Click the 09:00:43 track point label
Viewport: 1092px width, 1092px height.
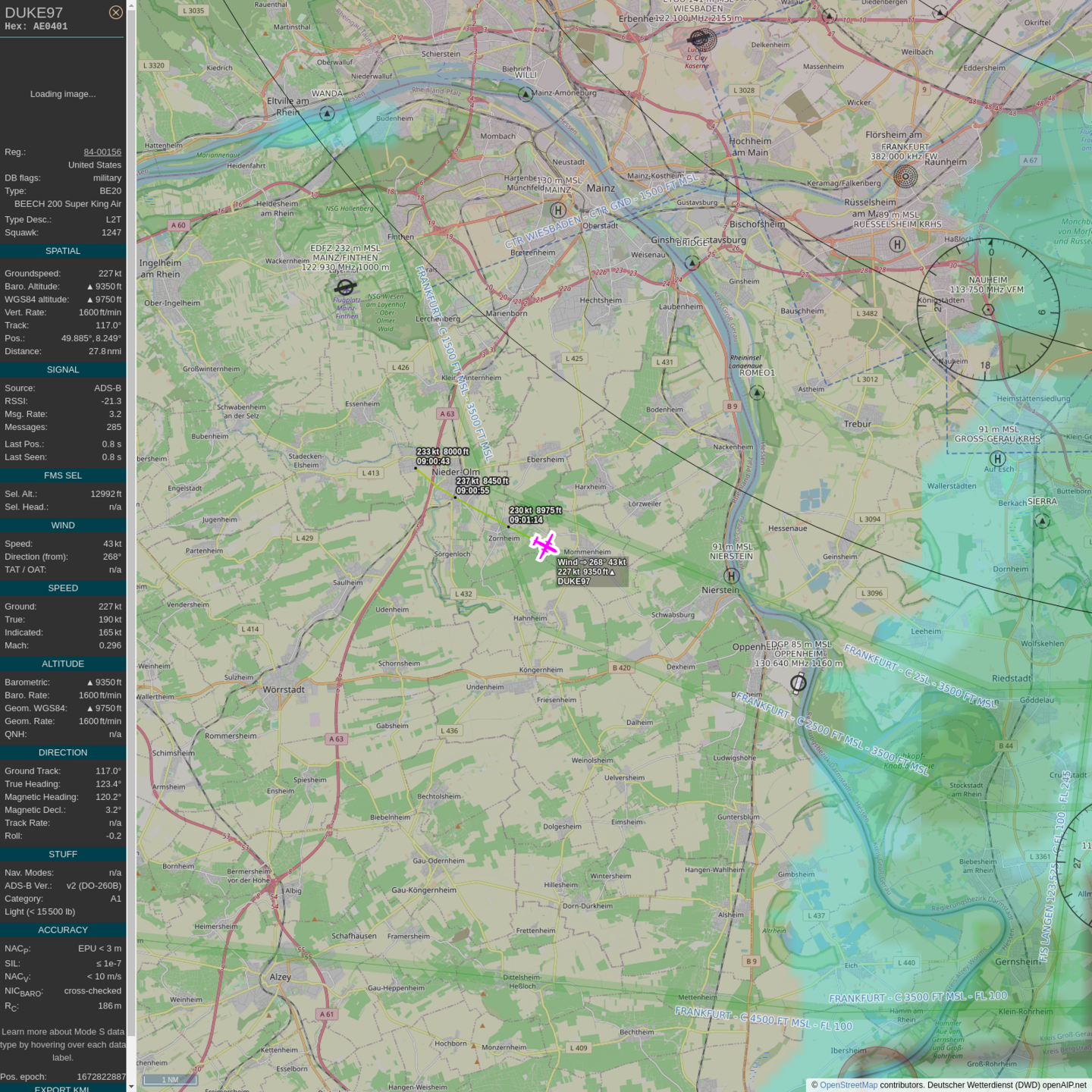[x=433, y=461]
